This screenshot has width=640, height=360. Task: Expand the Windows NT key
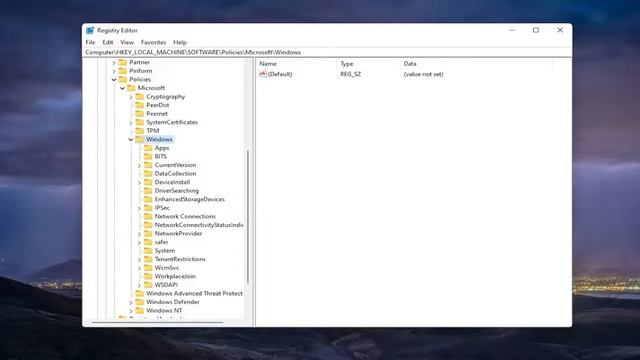tap(131, 311)
